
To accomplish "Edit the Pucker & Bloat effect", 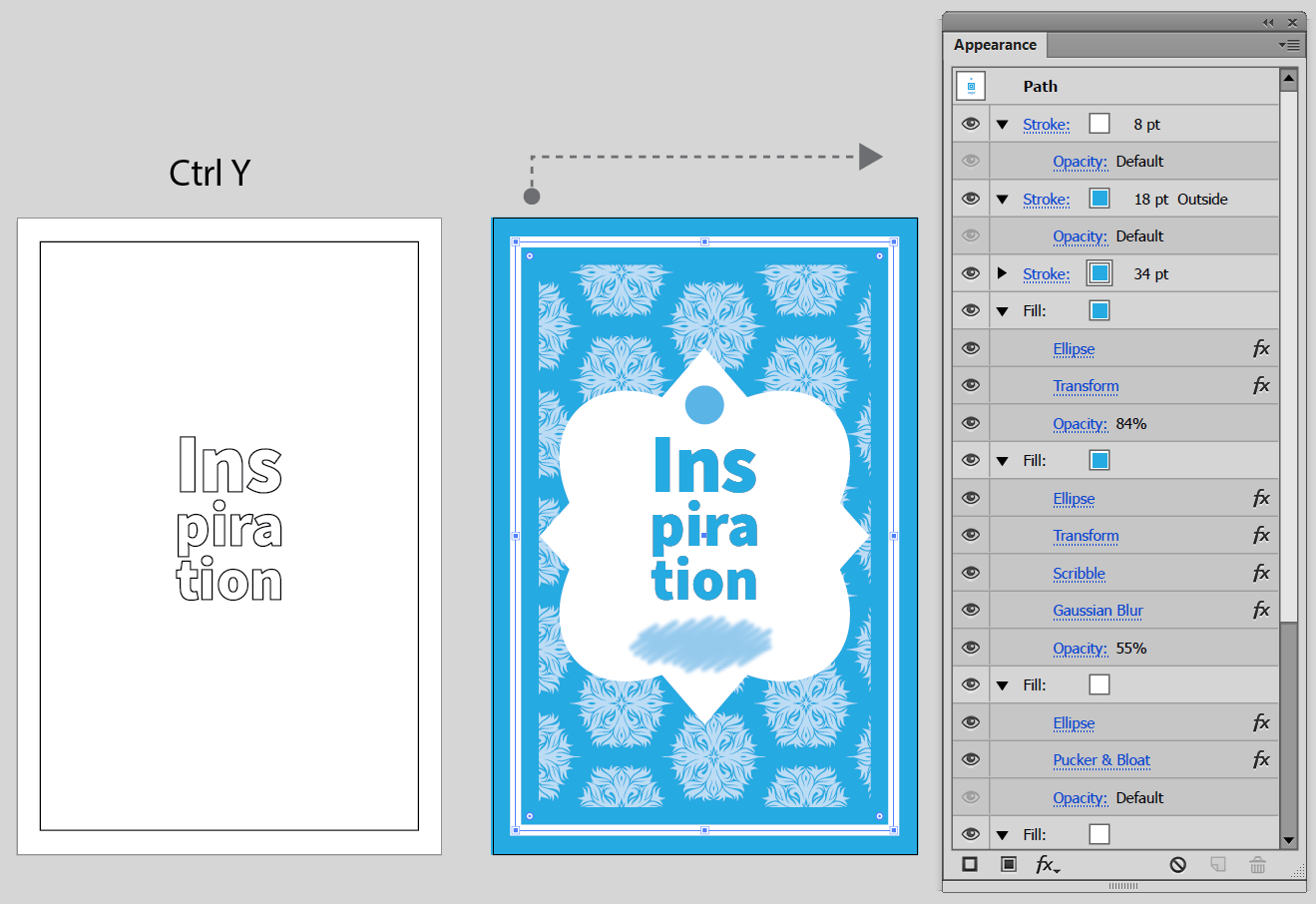I will coord(1101,760).
